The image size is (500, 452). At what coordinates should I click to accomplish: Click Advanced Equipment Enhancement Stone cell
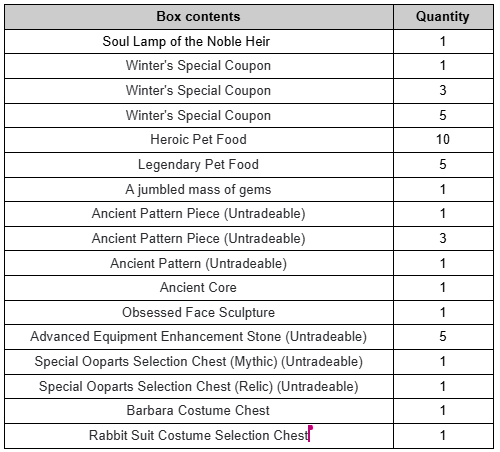coord(199,337)
